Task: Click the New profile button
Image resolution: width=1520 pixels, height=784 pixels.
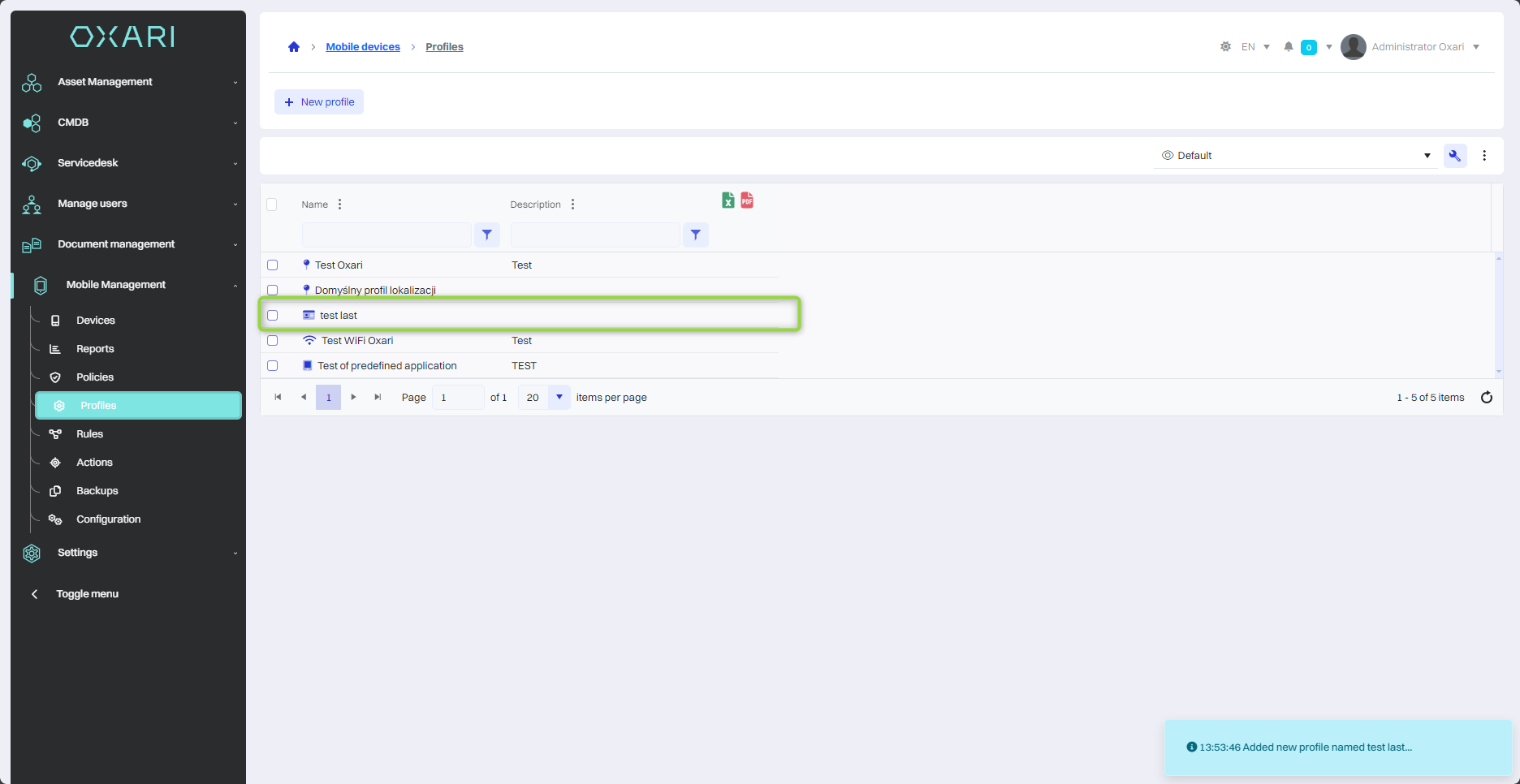Action: pyautogui.click(x=319, y=102)
